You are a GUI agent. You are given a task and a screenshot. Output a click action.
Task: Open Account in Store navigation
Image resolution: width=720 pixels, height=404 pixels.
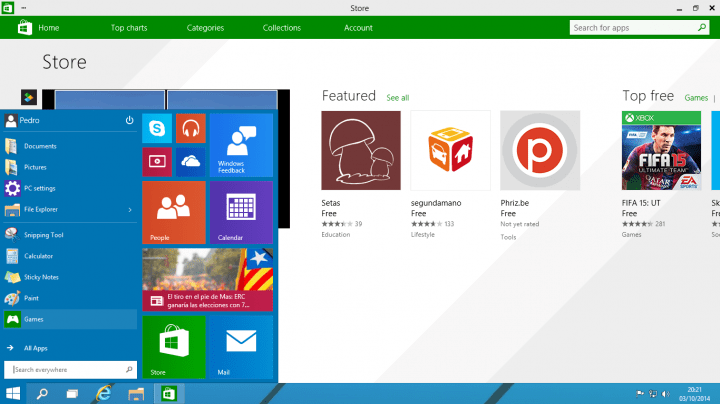click(358, 28)
